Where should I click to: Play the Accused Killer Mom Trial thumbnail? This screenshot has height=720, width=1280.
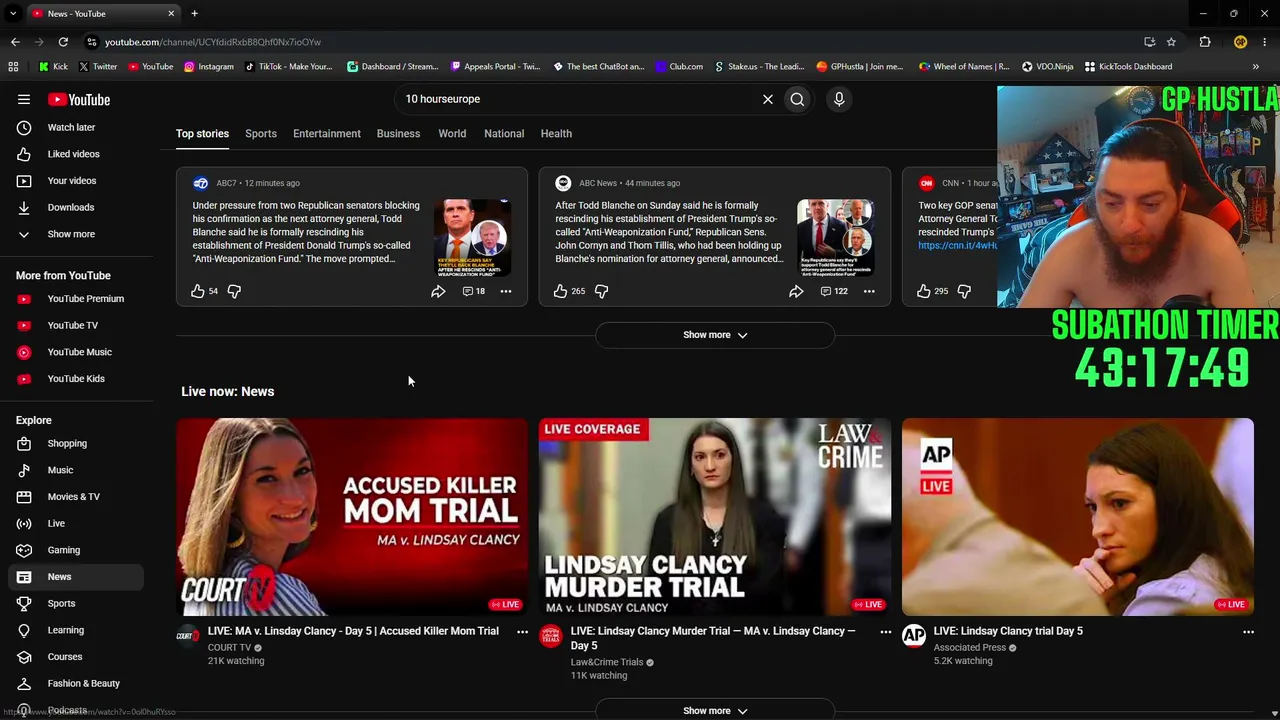pos(352,517)
